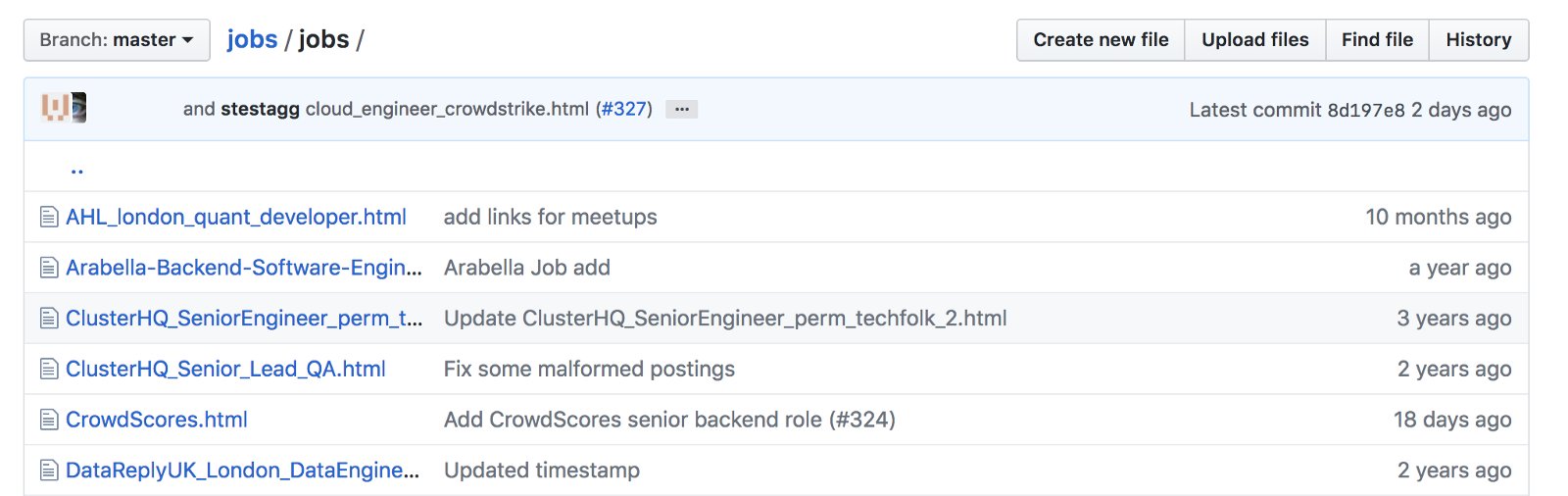1568x496 pixels.
Task: Click the file icon beside ClusterHQ_Senior_Lead_QA.html
Action: 49,370
